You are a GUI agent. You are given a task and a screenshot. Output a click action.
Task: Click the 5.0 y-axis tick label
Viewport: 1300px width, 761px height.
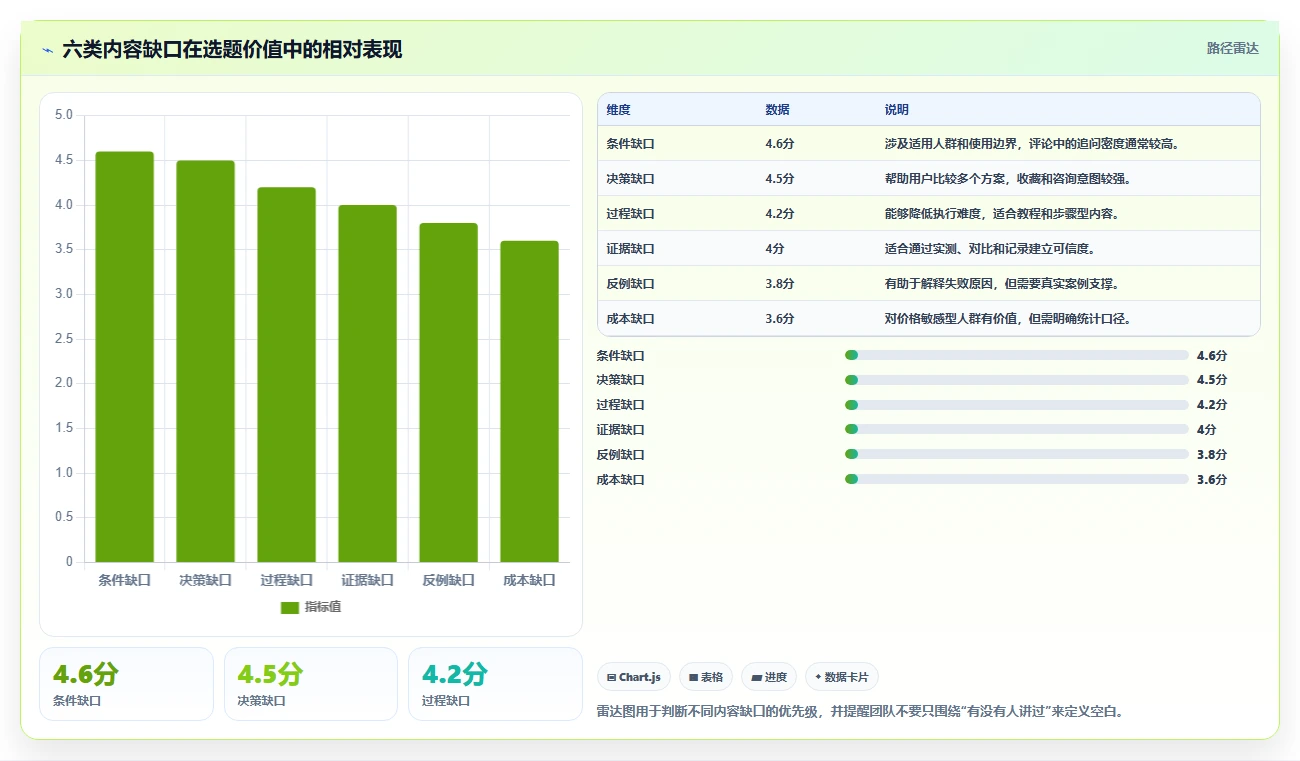[64, 115]
